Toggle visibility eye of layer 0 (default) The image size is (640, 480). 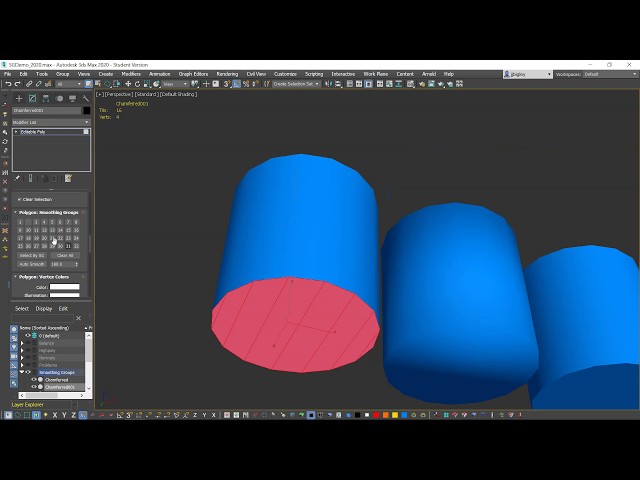tap(28, 336)
